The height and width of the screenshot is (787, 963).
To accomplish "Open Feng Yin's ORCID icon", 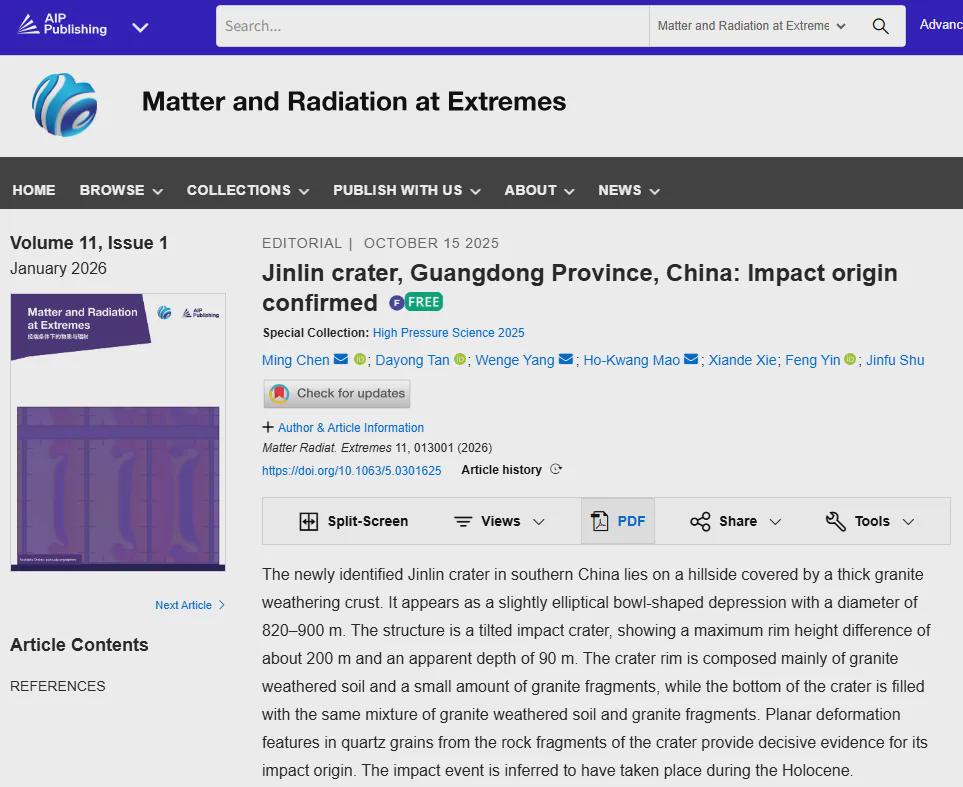I will click(850, 360).
